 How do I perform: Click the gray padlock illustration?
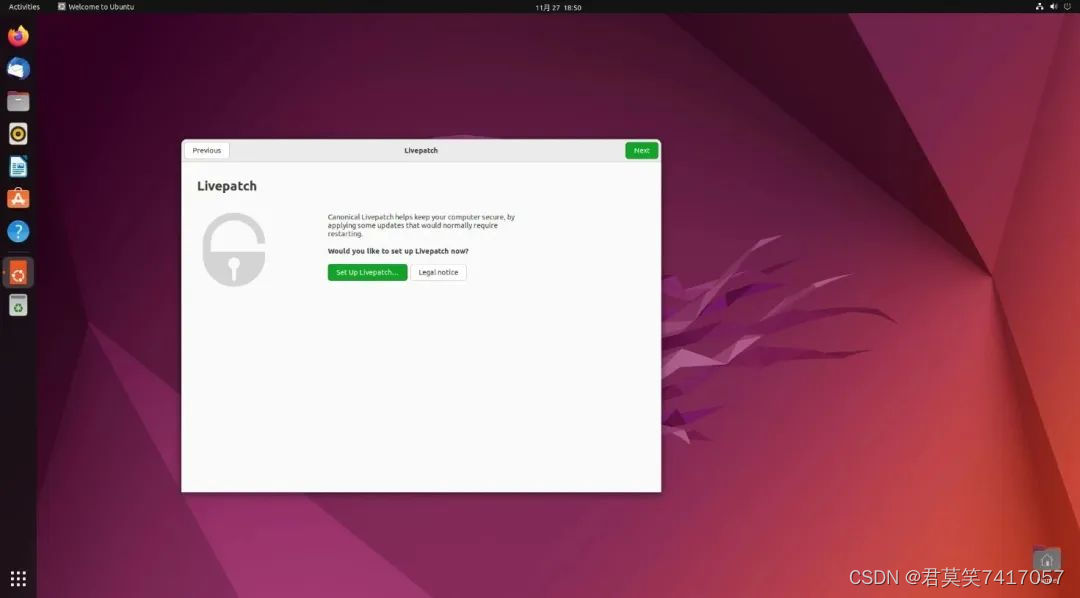tap(234, 249)
